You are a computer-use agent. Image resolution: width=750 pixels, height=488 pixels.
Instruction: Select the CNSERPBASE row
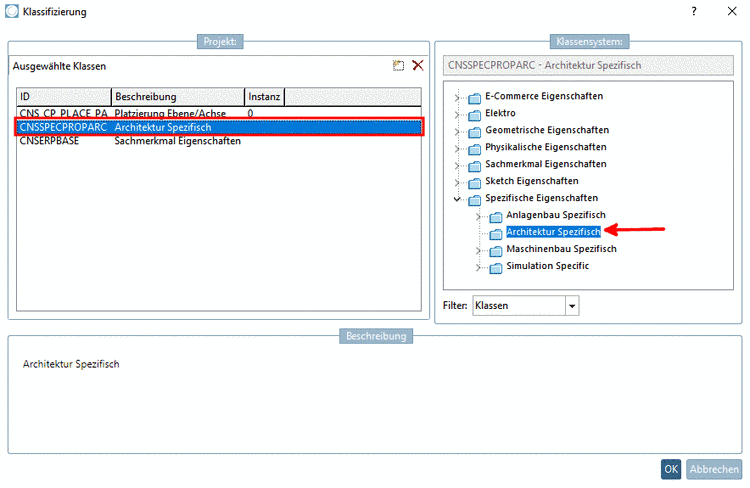[219, 141]
